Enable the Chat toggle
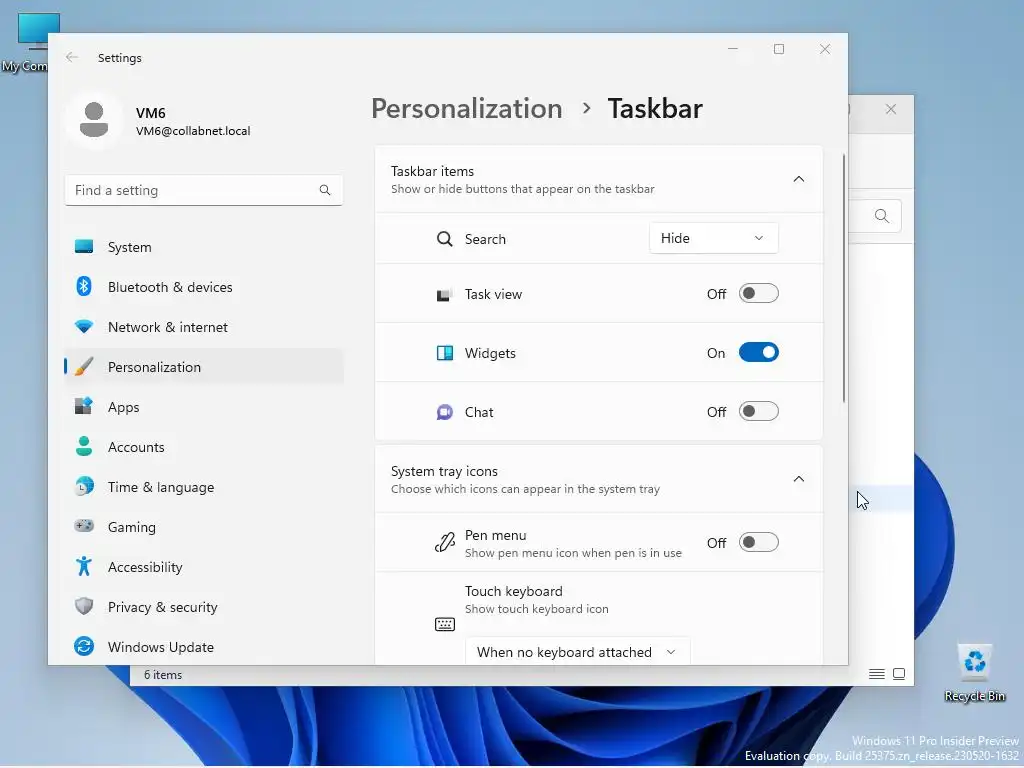The image size is (1024, 768). tap(758, 411)
